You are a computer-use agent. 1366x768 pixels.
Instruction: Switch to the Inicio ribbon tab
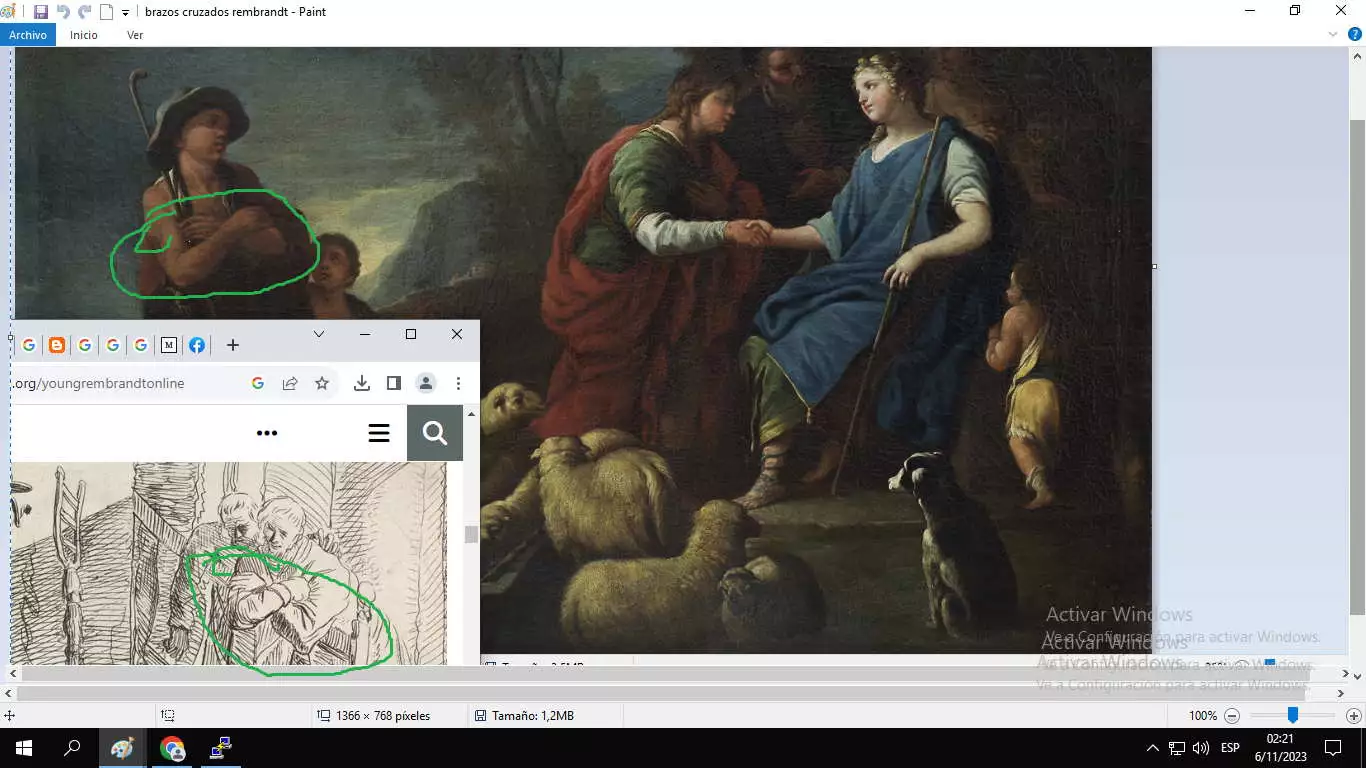(84, 35)
